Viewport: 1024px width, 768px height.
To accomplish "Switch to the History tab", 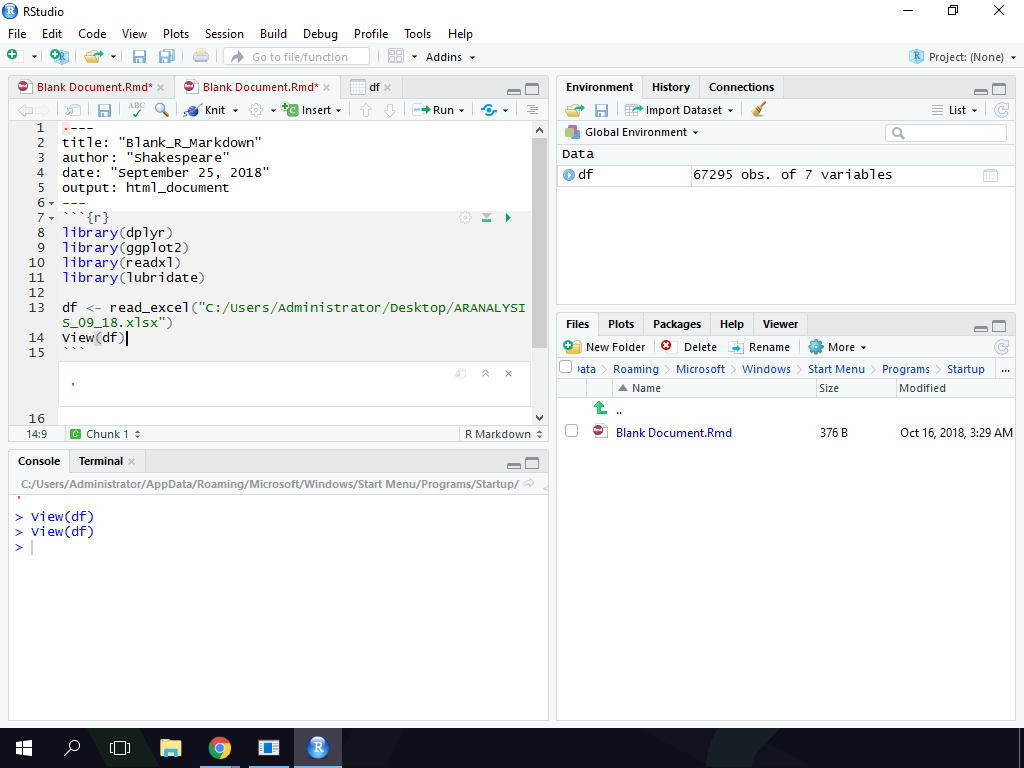I will (671, 87).
